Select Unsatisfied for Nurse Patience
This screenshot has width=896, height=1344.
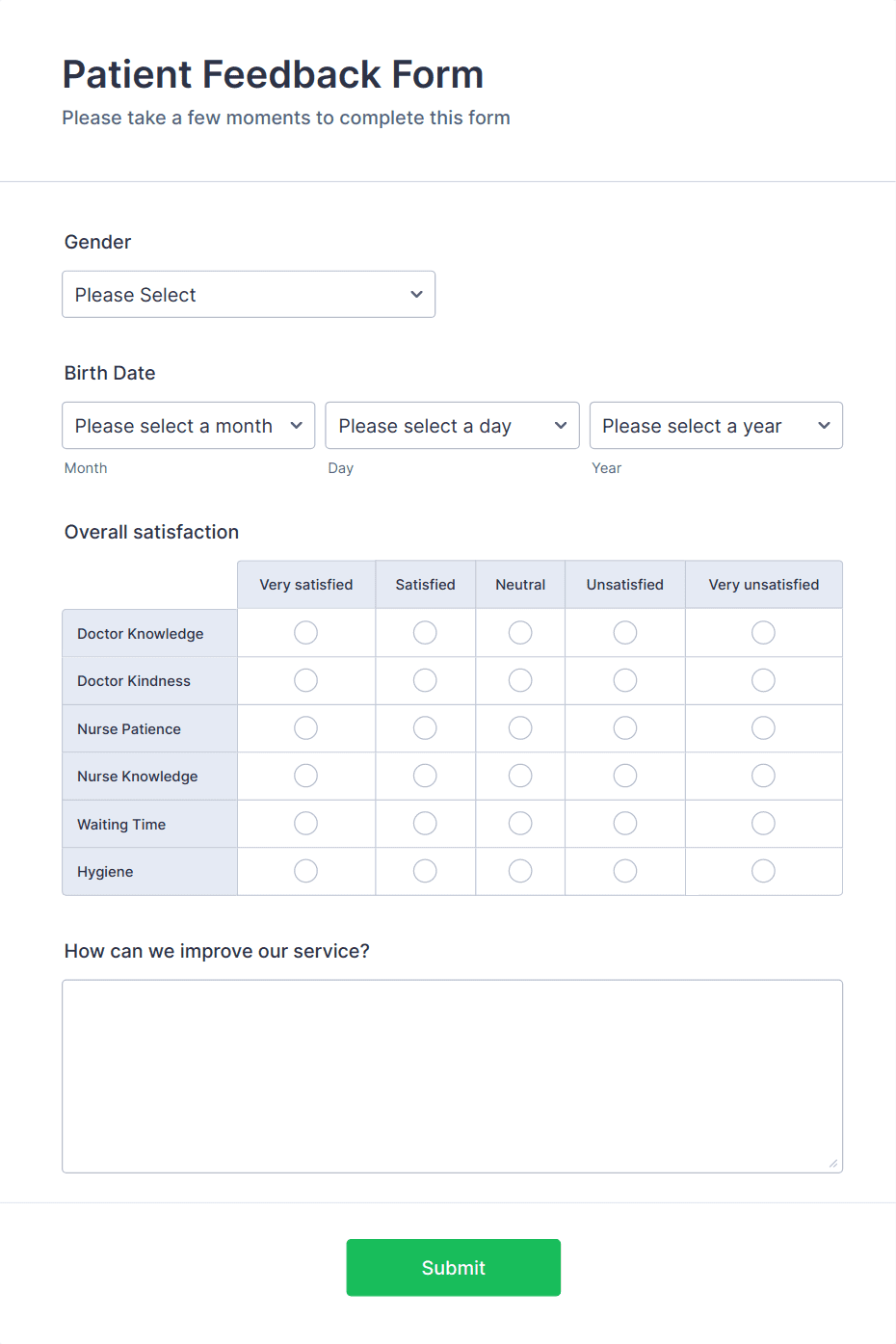point(624,727)
